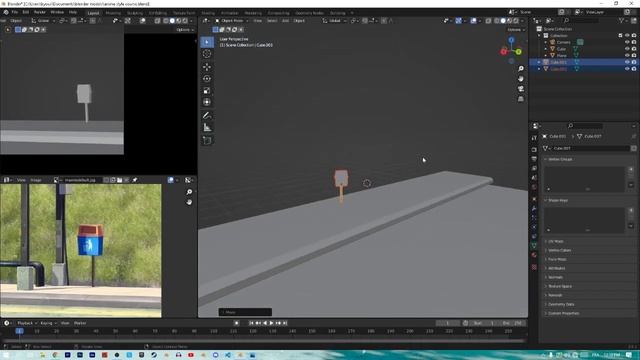Select the Measure tool

click(x=207, y=128)
